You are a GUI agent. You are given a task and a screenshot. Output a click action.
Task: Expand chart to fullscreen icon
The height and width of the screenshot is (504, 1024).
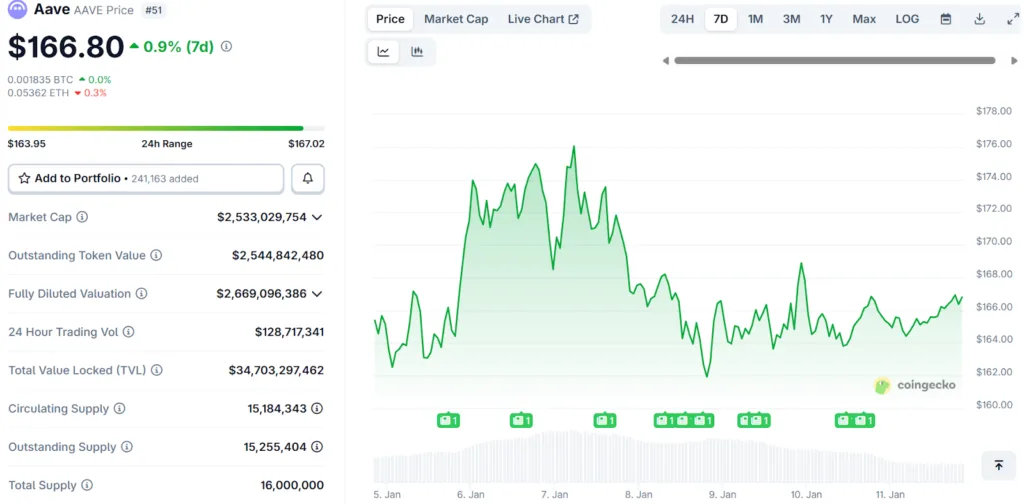pos(1013,19)
